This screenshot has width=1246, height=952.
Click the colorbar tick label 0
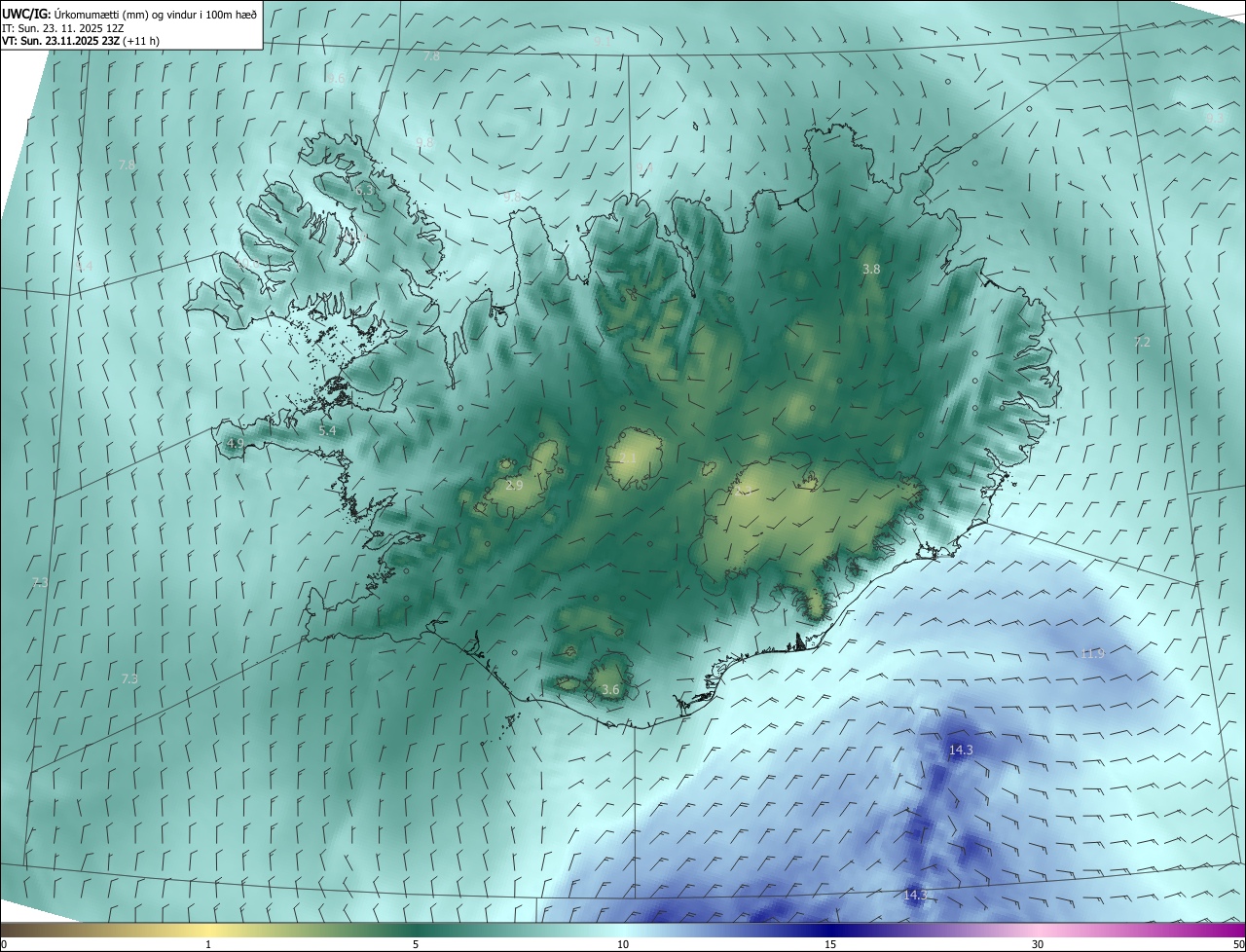pos(4,944)
